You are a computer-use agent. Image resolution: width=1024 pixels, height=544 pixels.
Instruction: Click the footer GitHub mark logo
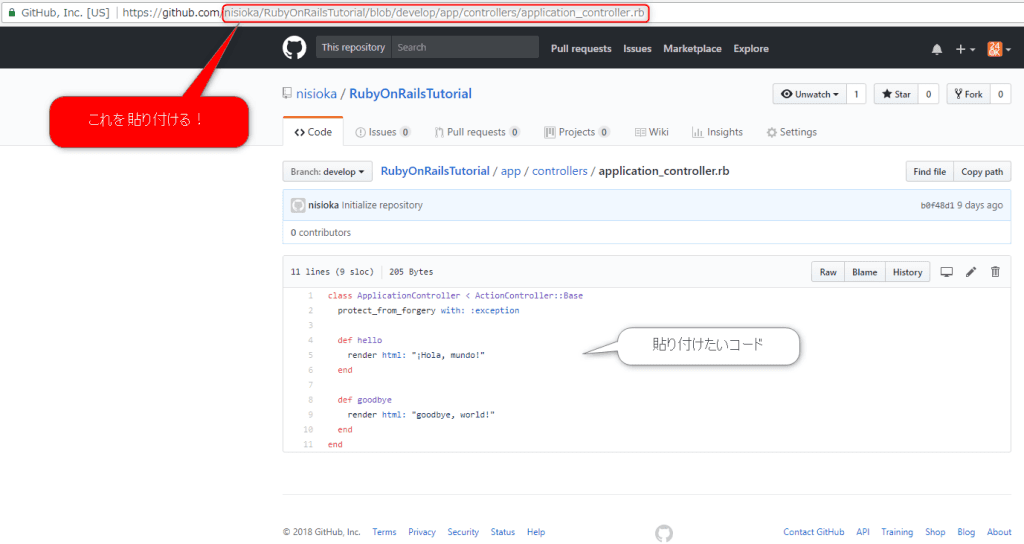coord(664,533)
